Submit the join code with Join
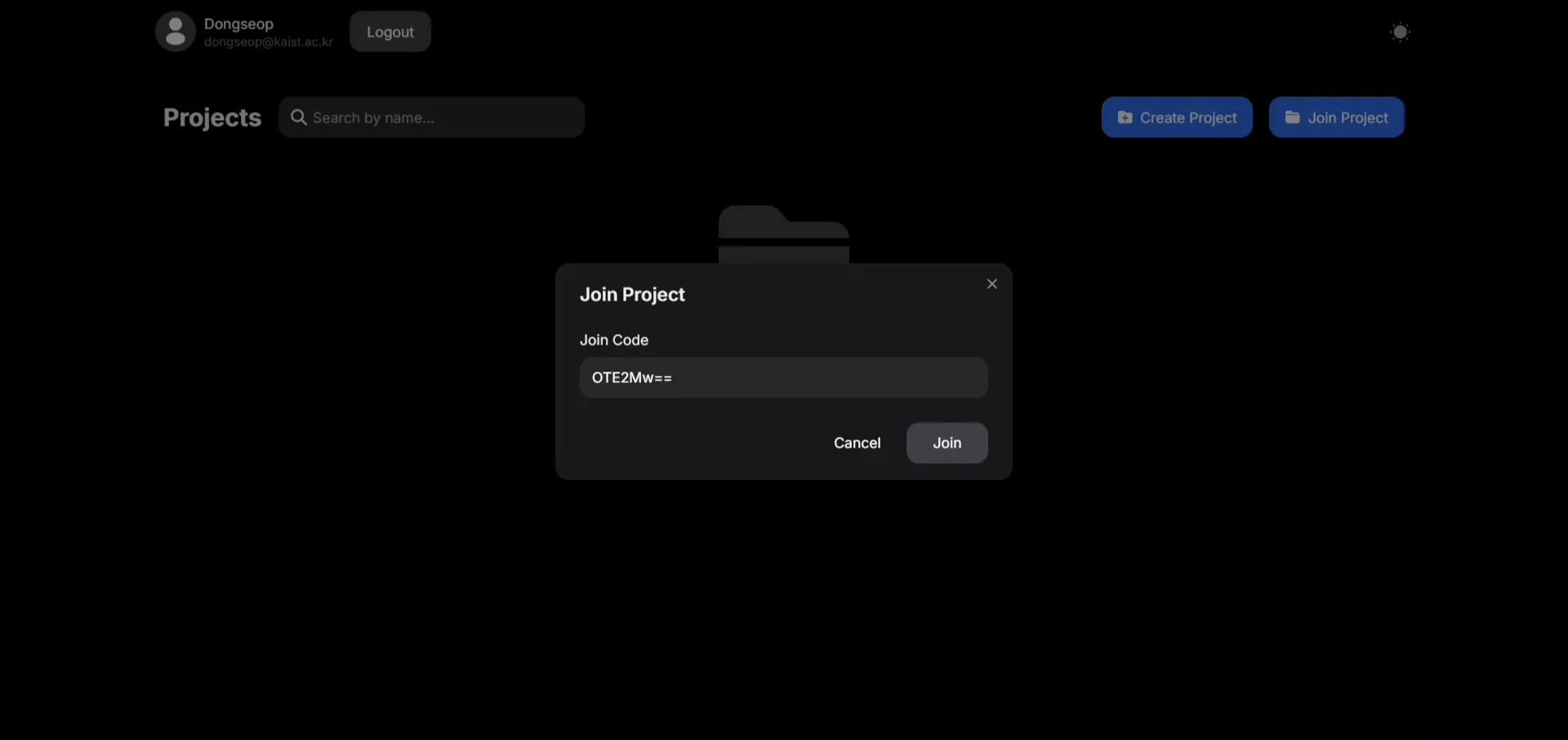This screenshot has width=1568, height=740. pyautogui.click(x=947, y=443)
